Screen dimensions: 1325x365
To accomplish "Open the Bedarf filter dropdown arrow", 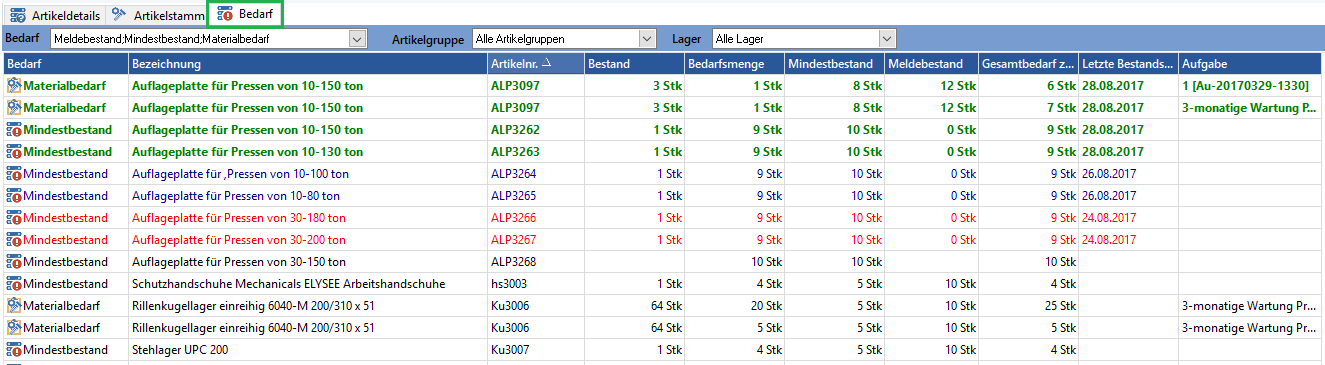I will [x=358, y=39].
